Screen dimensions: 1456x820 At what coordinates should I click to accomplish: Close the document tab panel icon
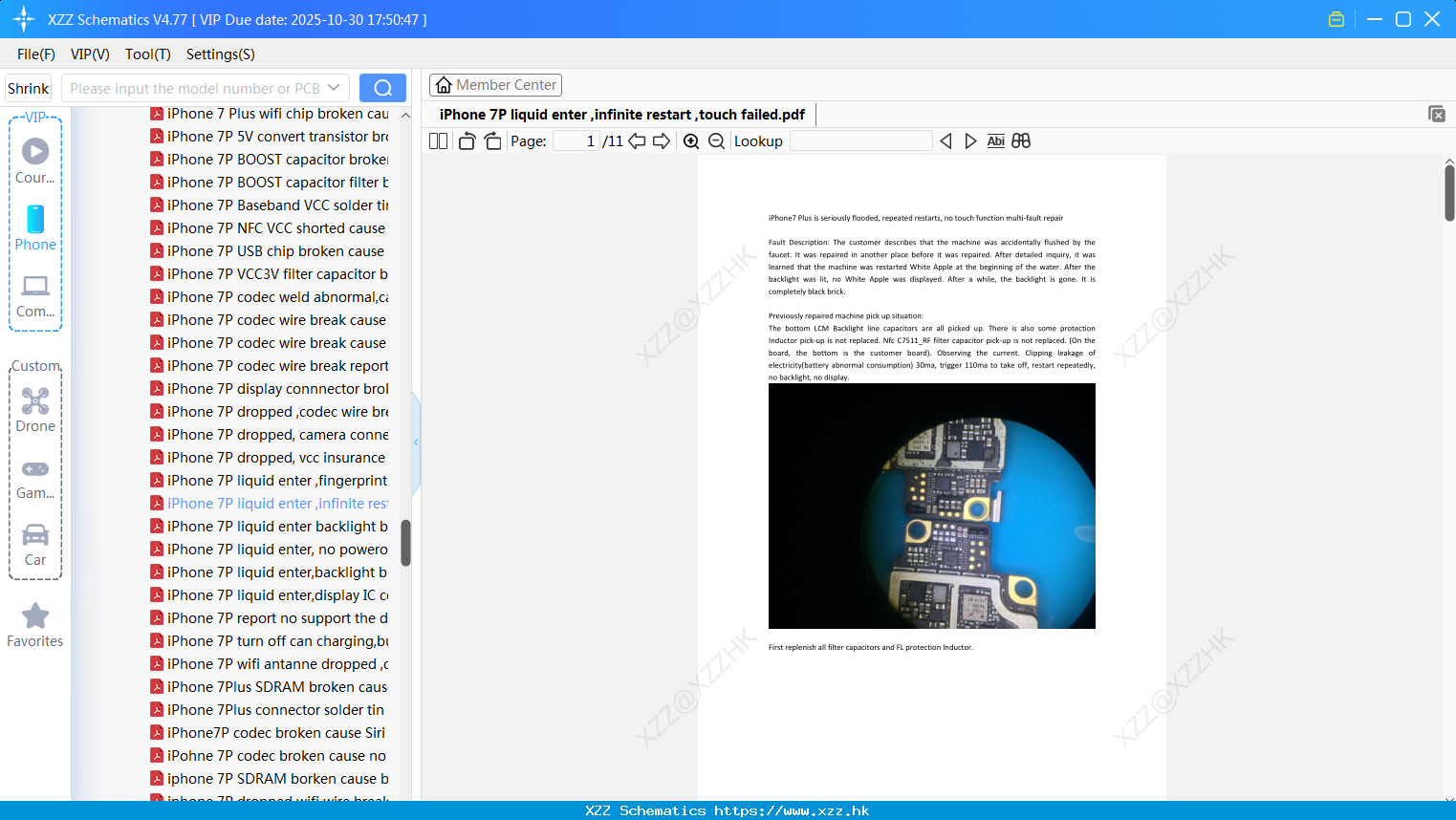[1436, 114]
